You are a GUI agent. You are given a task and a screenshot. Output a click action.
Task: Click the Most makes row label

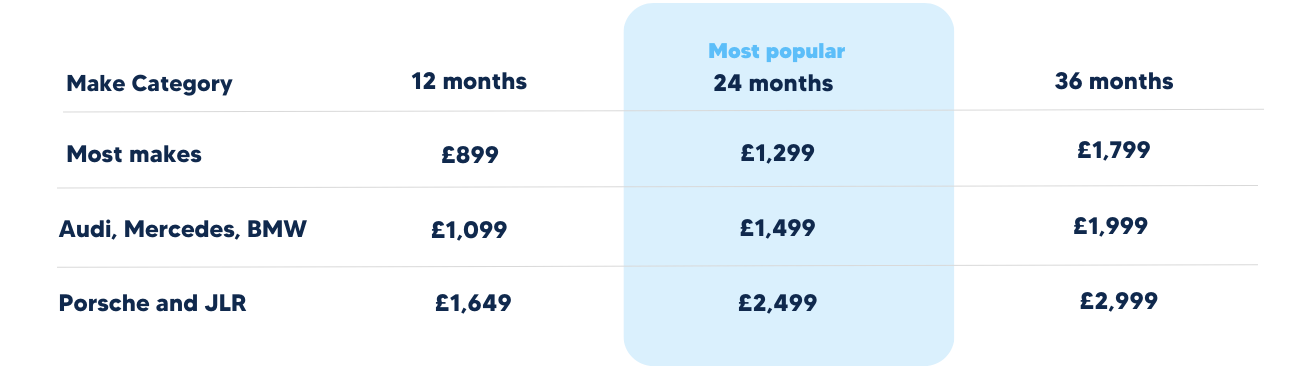(x=134, y=154)
